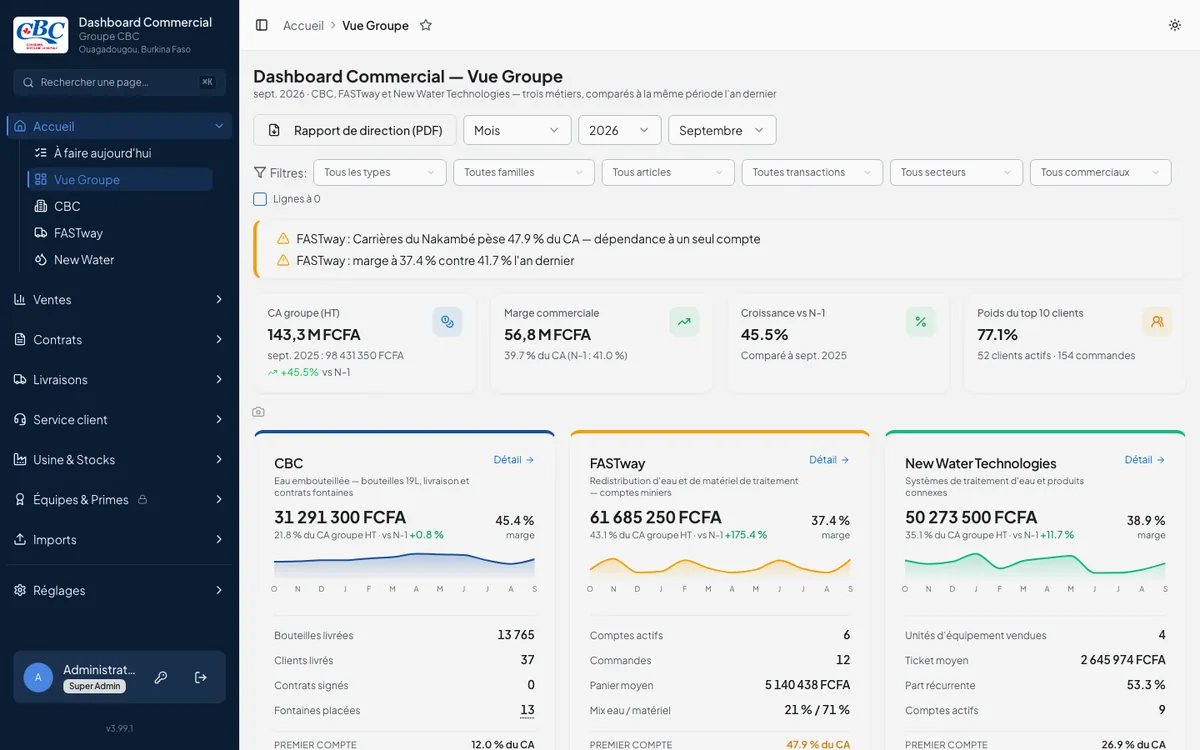This screenshot has height=750, width=1200.
Task: Click the Super Admin badge
Action: (x=95, y=686)
